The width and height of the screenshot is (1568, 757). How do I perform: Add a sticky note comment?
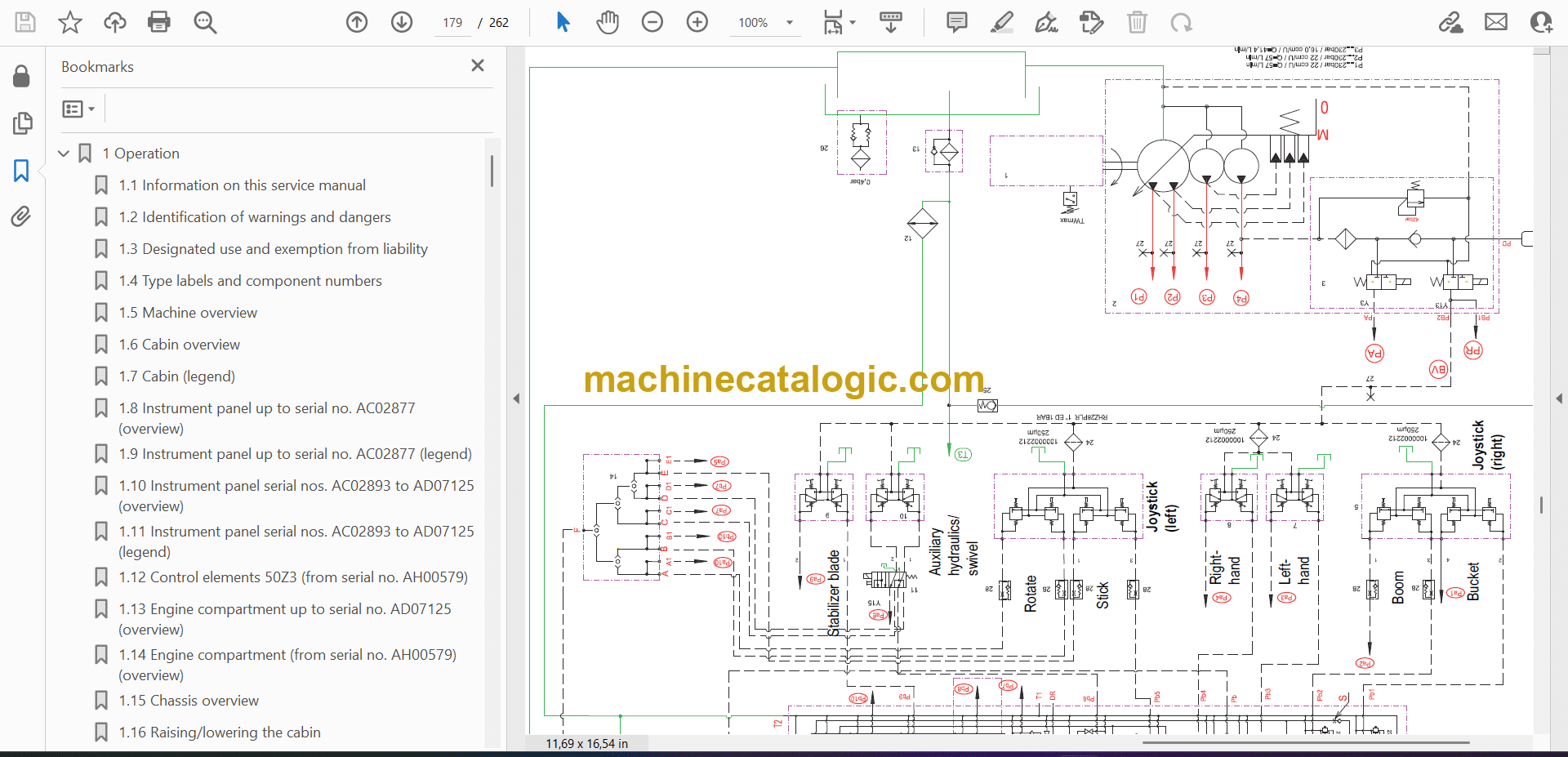(956, 22)
